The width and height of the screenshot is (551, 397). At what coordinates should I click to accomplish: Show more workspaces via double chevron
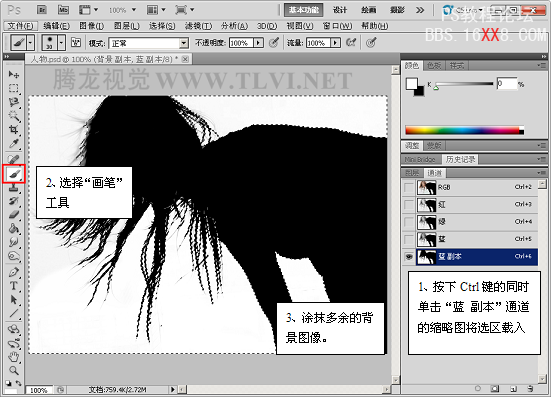[x=420, y=10]
